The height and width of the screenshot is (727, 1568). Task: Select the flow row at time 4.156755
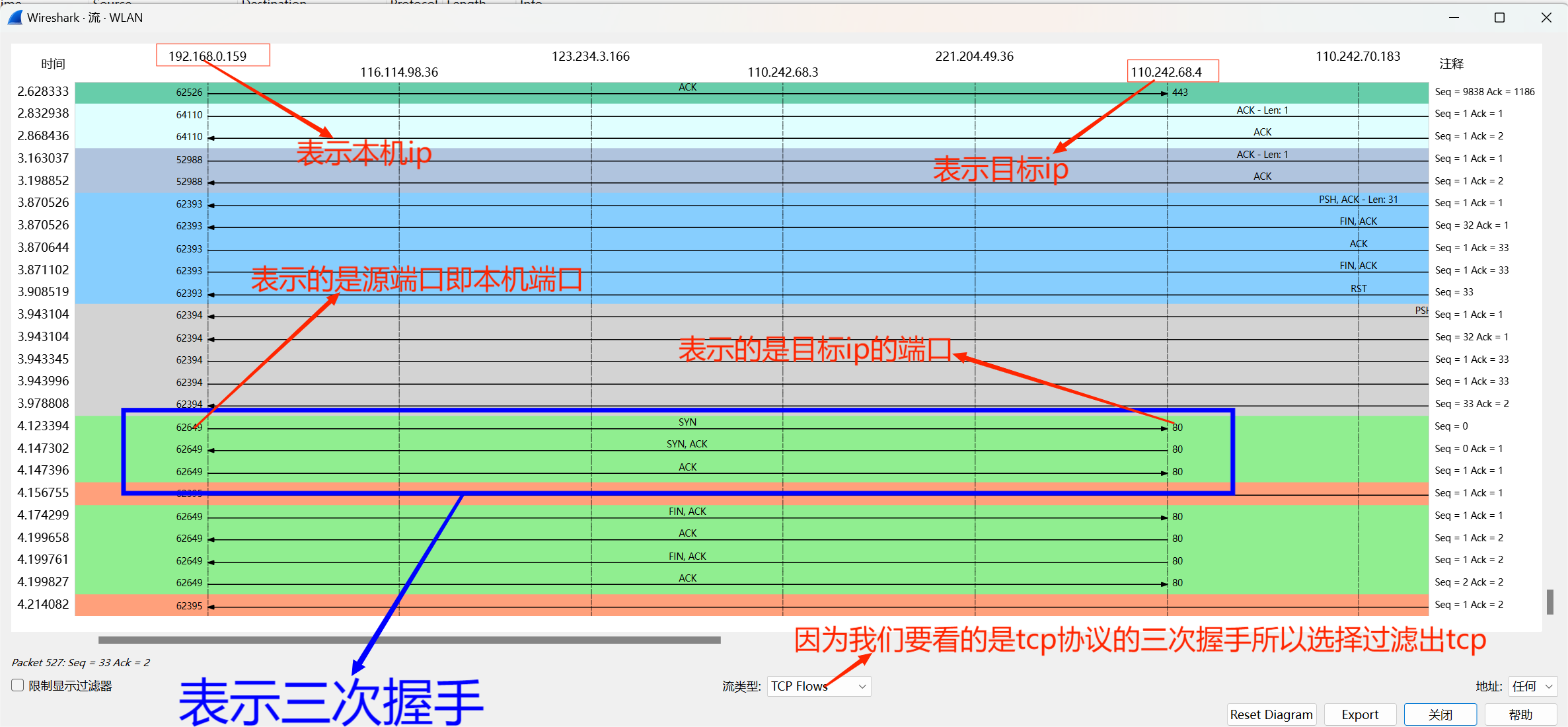tap(751, 494)
